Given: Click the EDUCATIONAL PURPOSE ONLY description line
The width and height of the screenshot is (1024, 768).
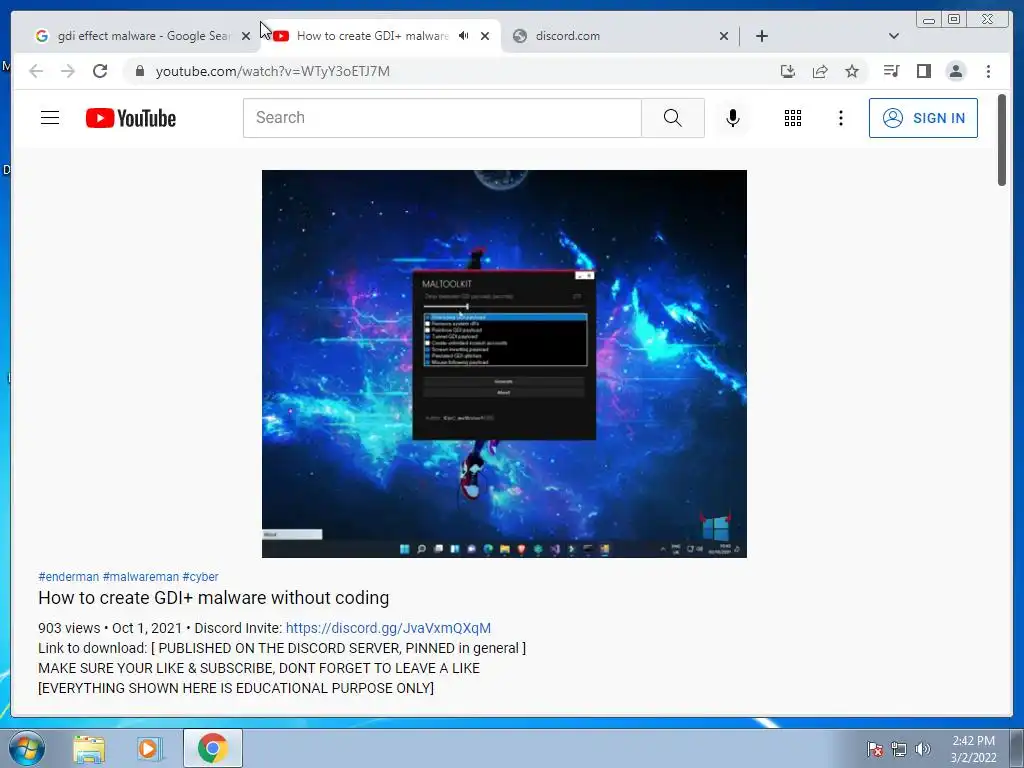Looking at the screenshot, I should click(x=236, y=688).
